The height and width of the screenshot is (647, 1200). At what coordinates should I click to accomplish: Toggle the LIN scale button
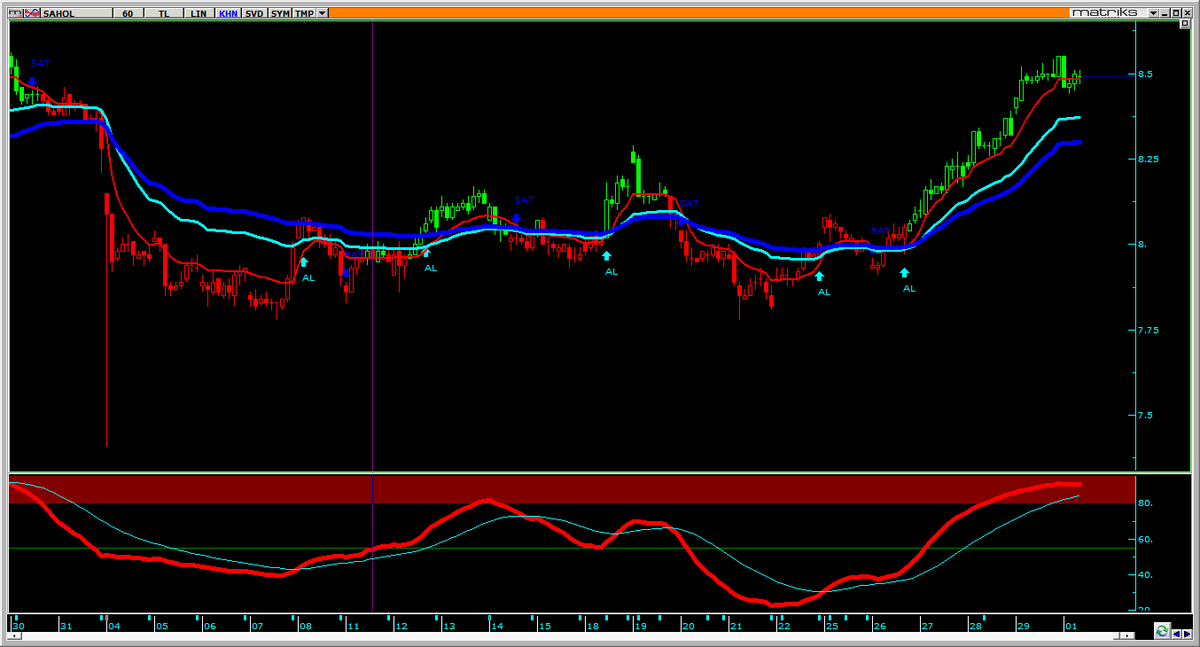[x=199, y=13]
